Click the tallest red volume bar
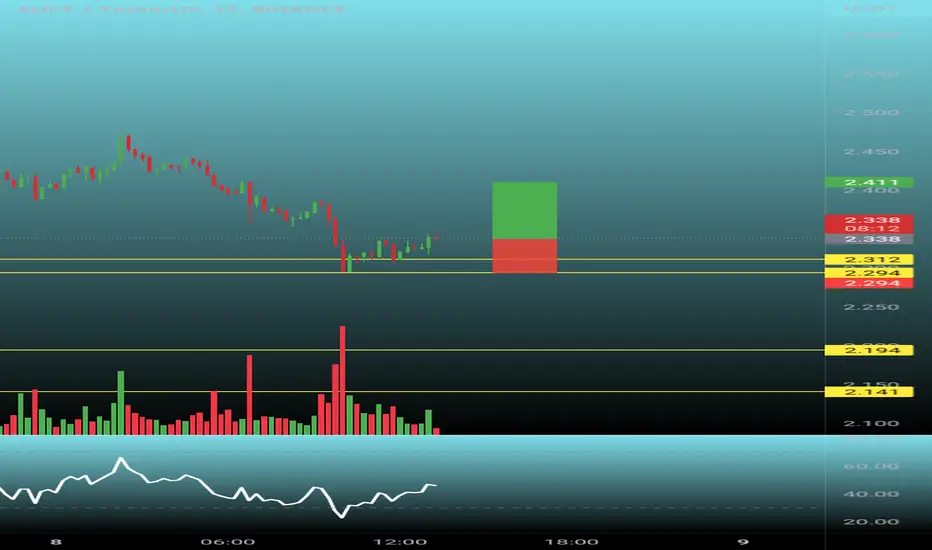 [x=342, y=381]
